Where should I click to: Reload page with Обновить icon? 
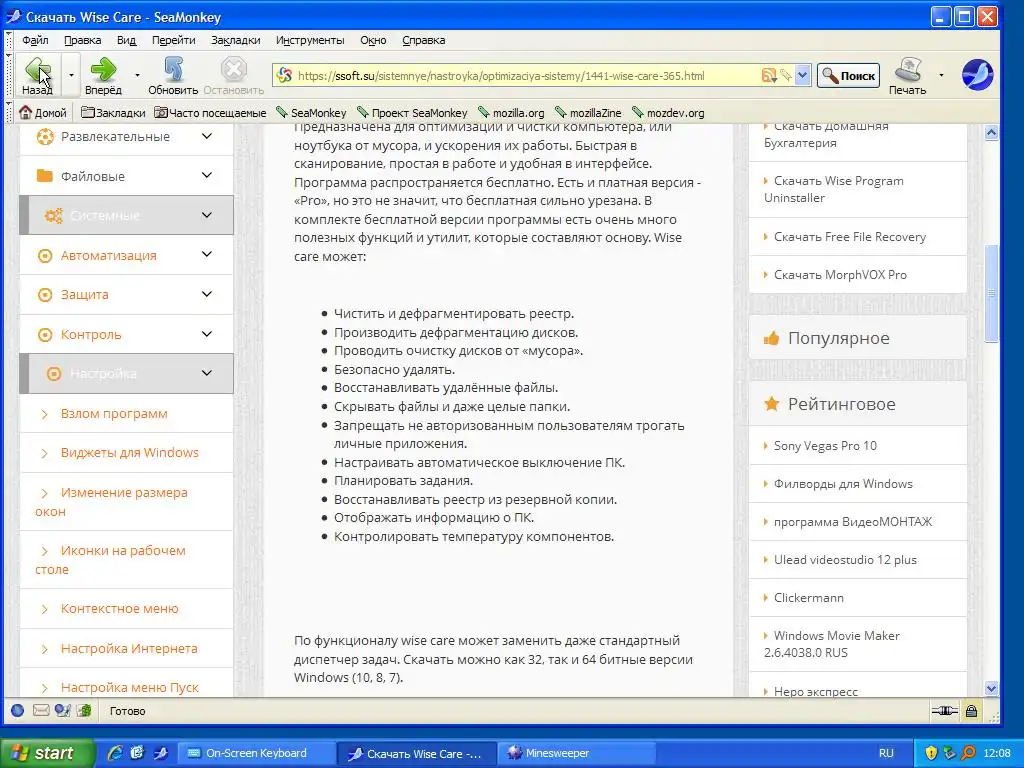(x=173, y=75)
